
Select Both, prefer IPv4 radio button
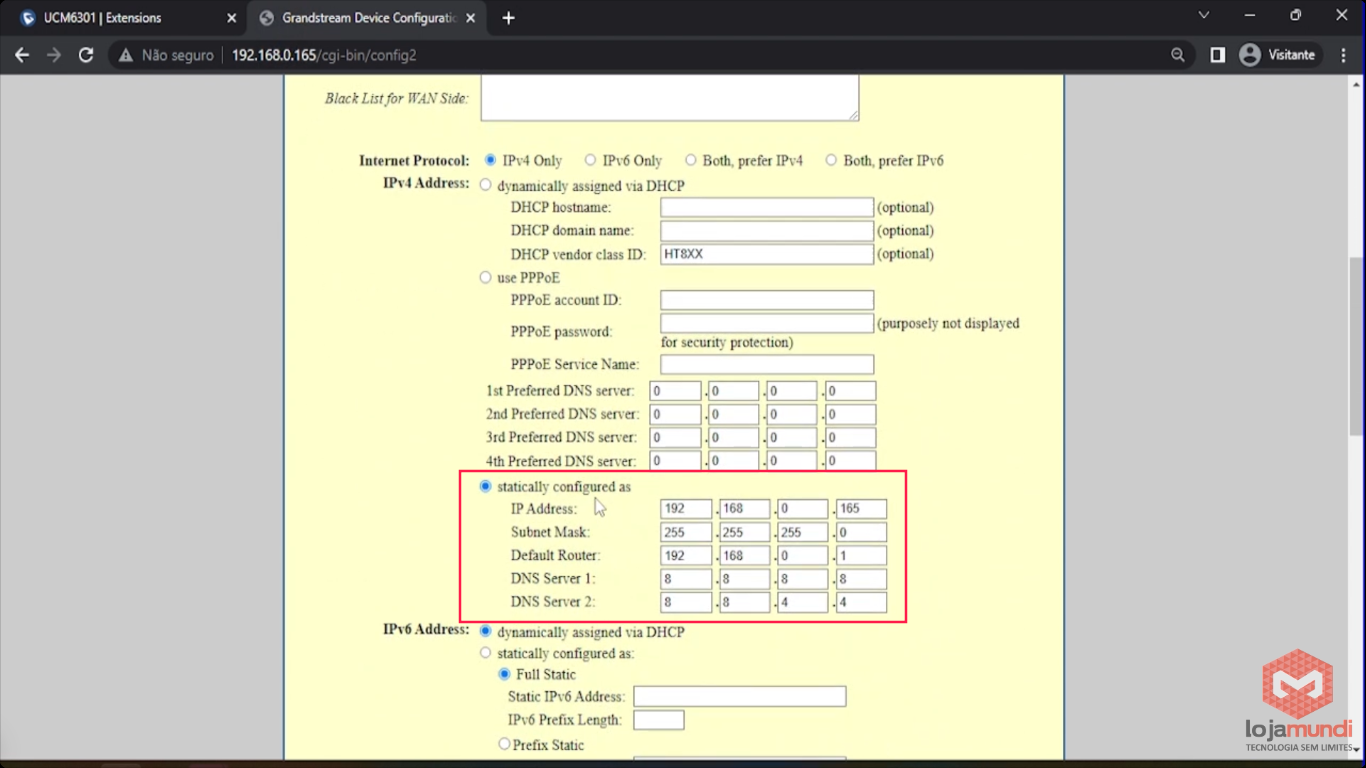point(690,160)
